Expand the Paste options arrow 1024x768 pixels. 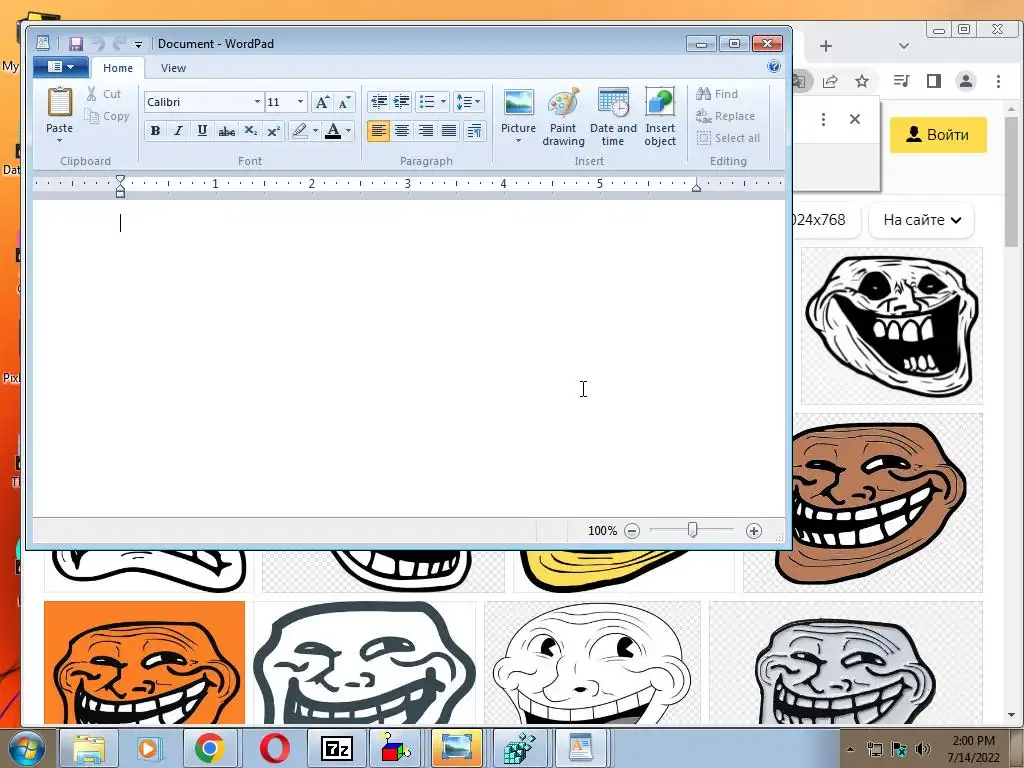click(59, 140)
